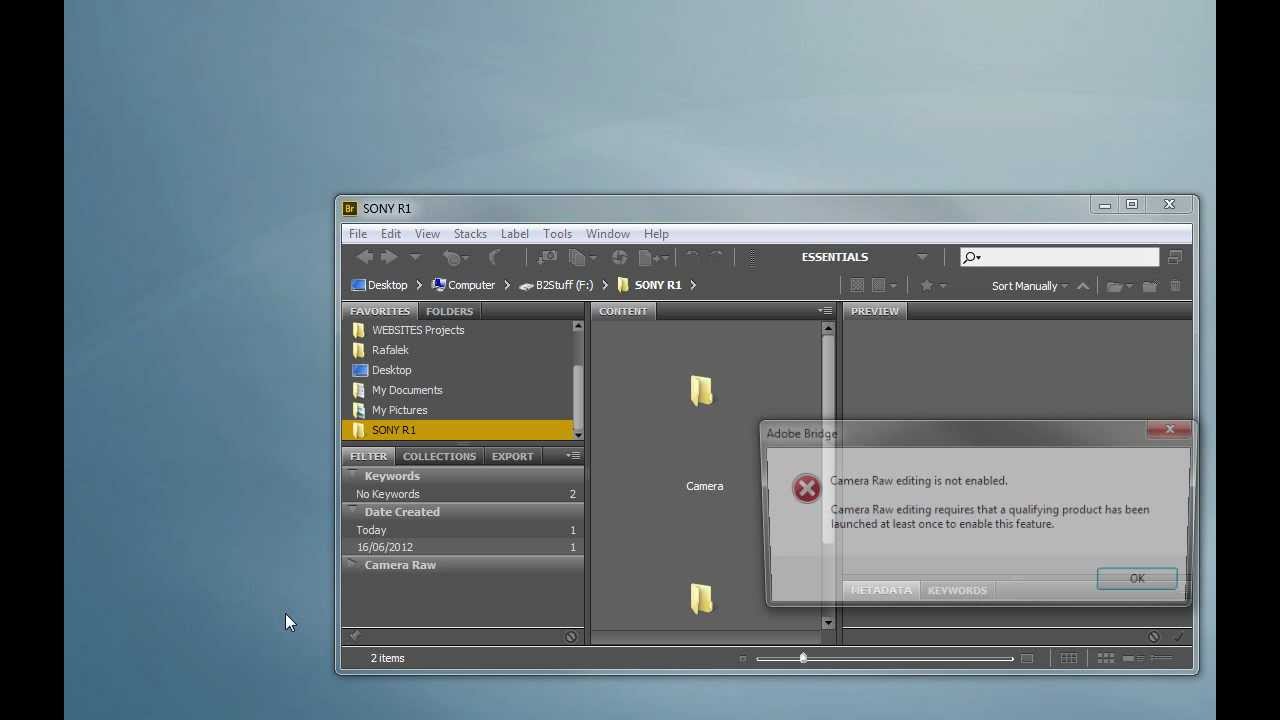This screenshot has width=1280, height=720.
Task: Open the Refine stacked-pages icon
Action: tap(581, 258)
